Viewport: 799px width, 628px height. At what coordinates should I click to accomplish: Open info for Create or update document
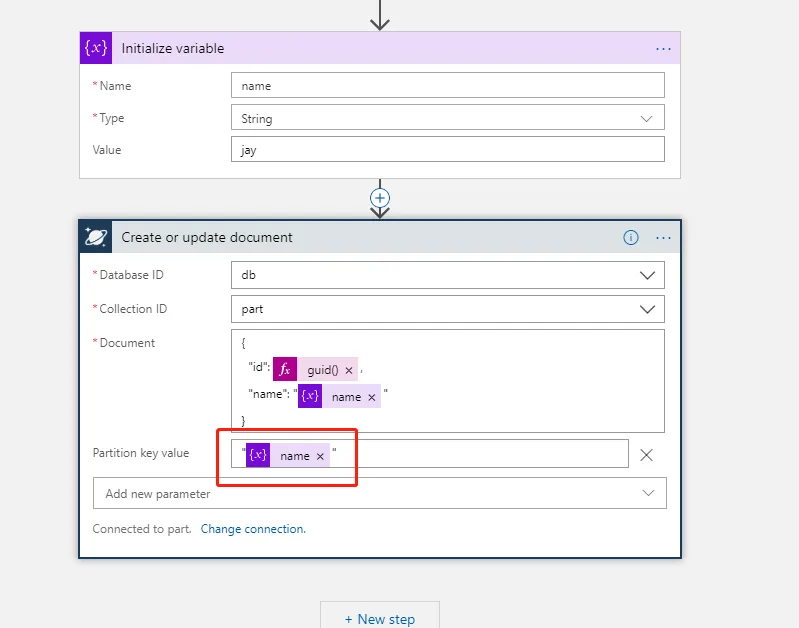(631, 238)
